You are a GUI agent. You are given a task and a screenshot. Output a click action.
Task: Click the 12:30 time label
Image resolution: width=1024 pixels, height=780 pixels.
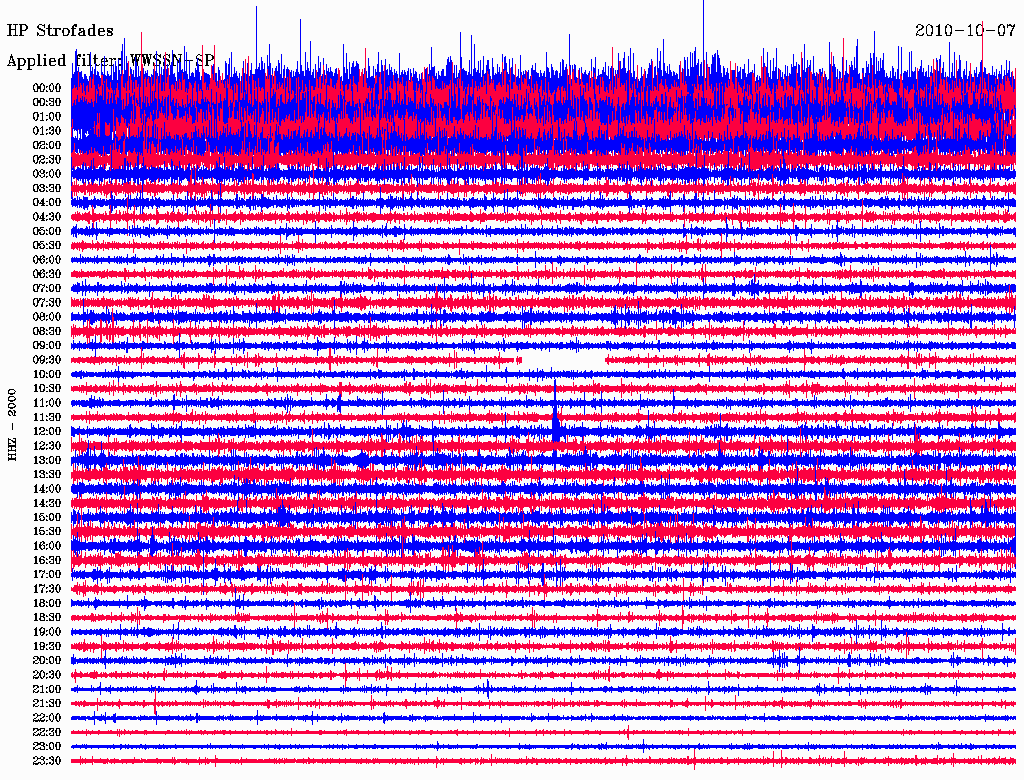[47, 446]
